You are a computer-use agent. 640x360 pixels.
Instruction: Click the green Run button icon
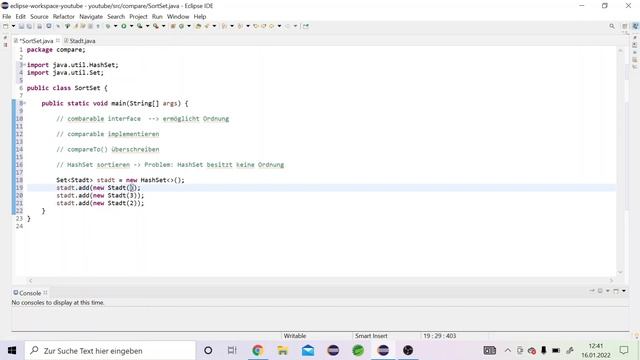(x=124, y=26)
